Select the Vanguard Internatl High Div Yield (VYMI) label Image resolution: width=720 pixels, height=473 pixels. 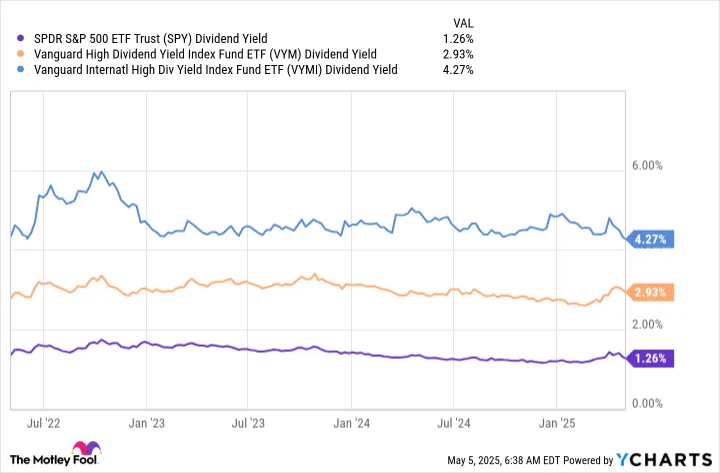pos(215,70)
